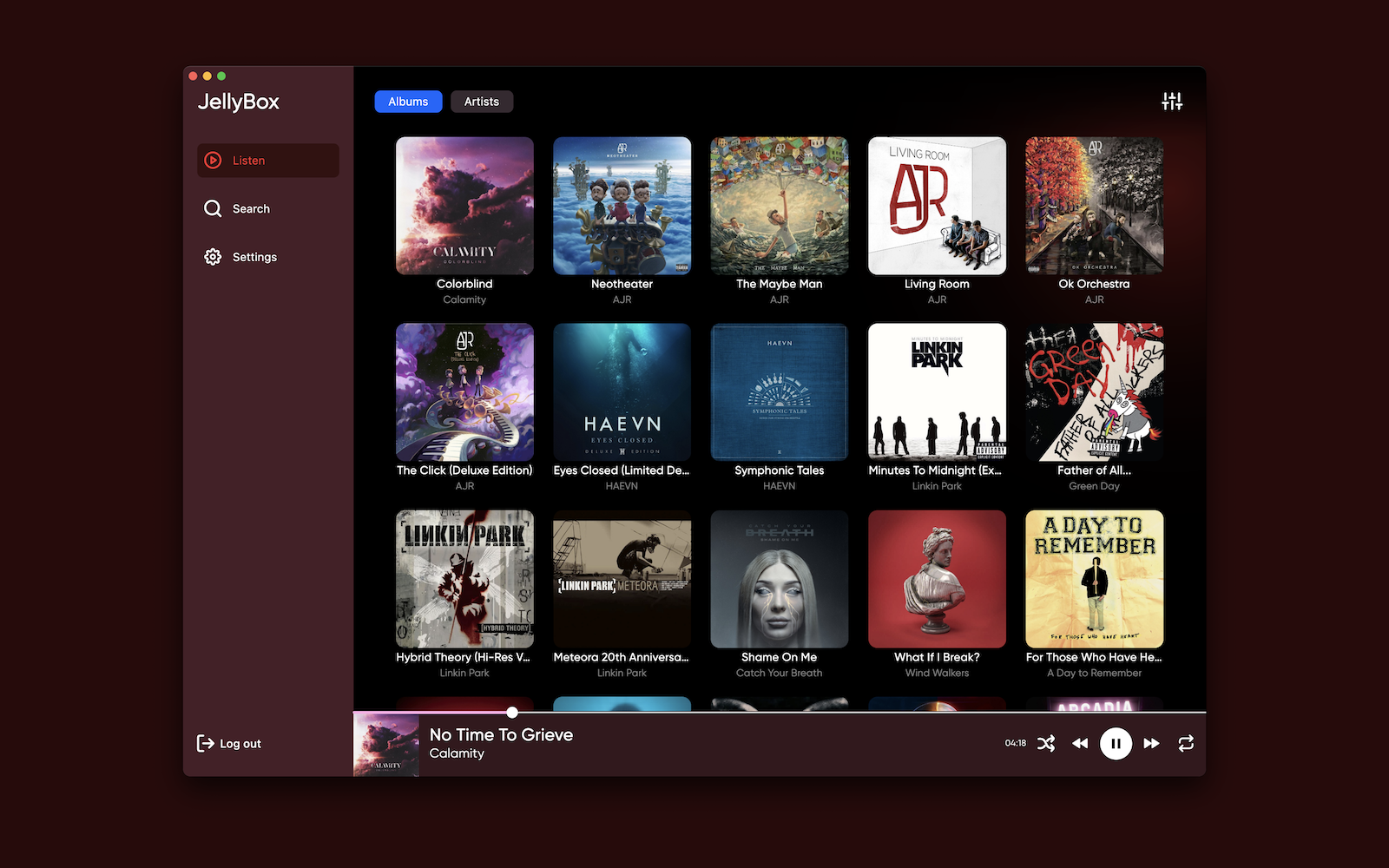The width and height of the screenshot is (1389, 868).
Task: Open Settings from the sidebar
Action: click(x=267, y=257)
